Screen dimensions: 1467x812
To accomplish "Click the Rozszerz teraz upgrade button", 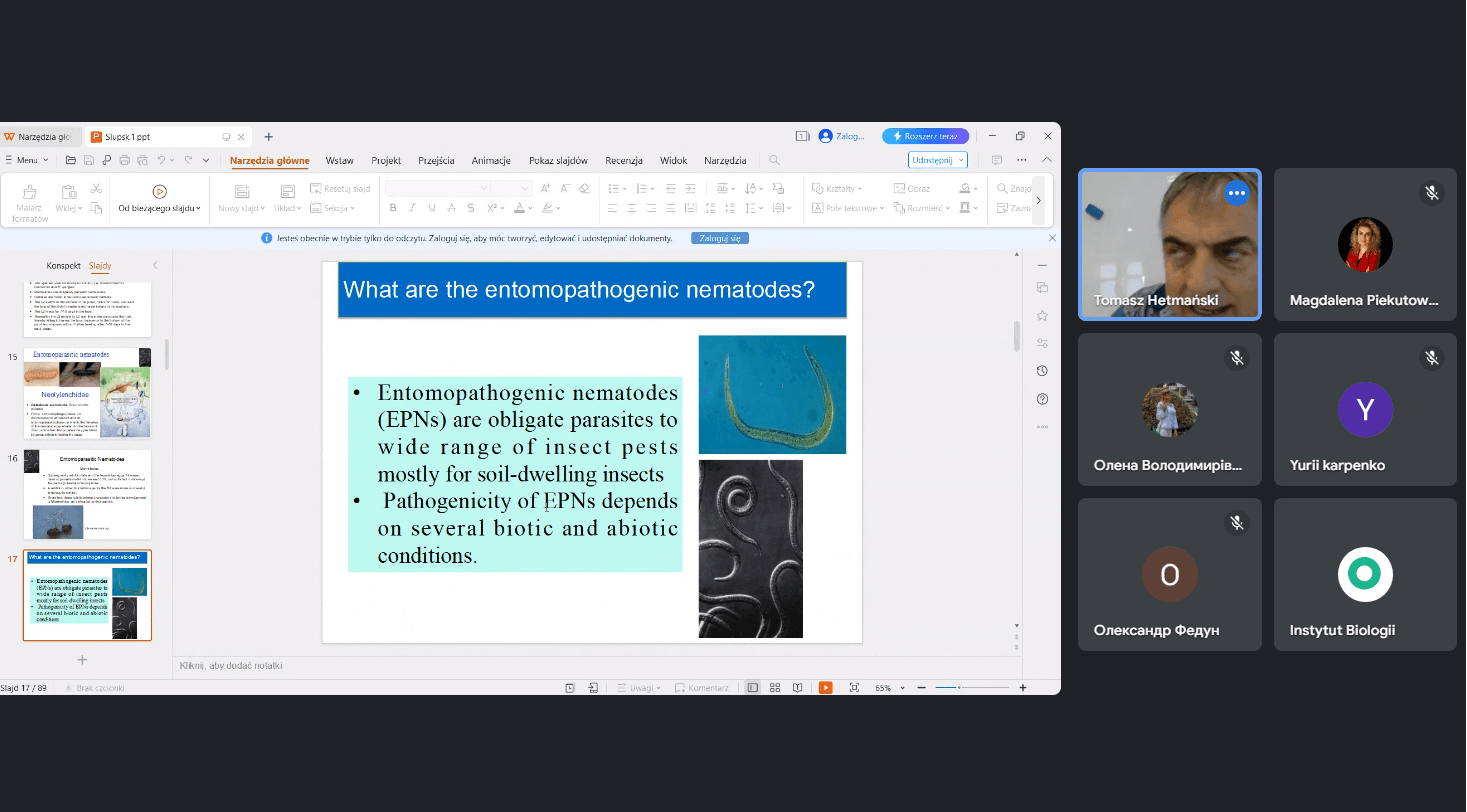I will pyautogui.click(x=925, y=136).
